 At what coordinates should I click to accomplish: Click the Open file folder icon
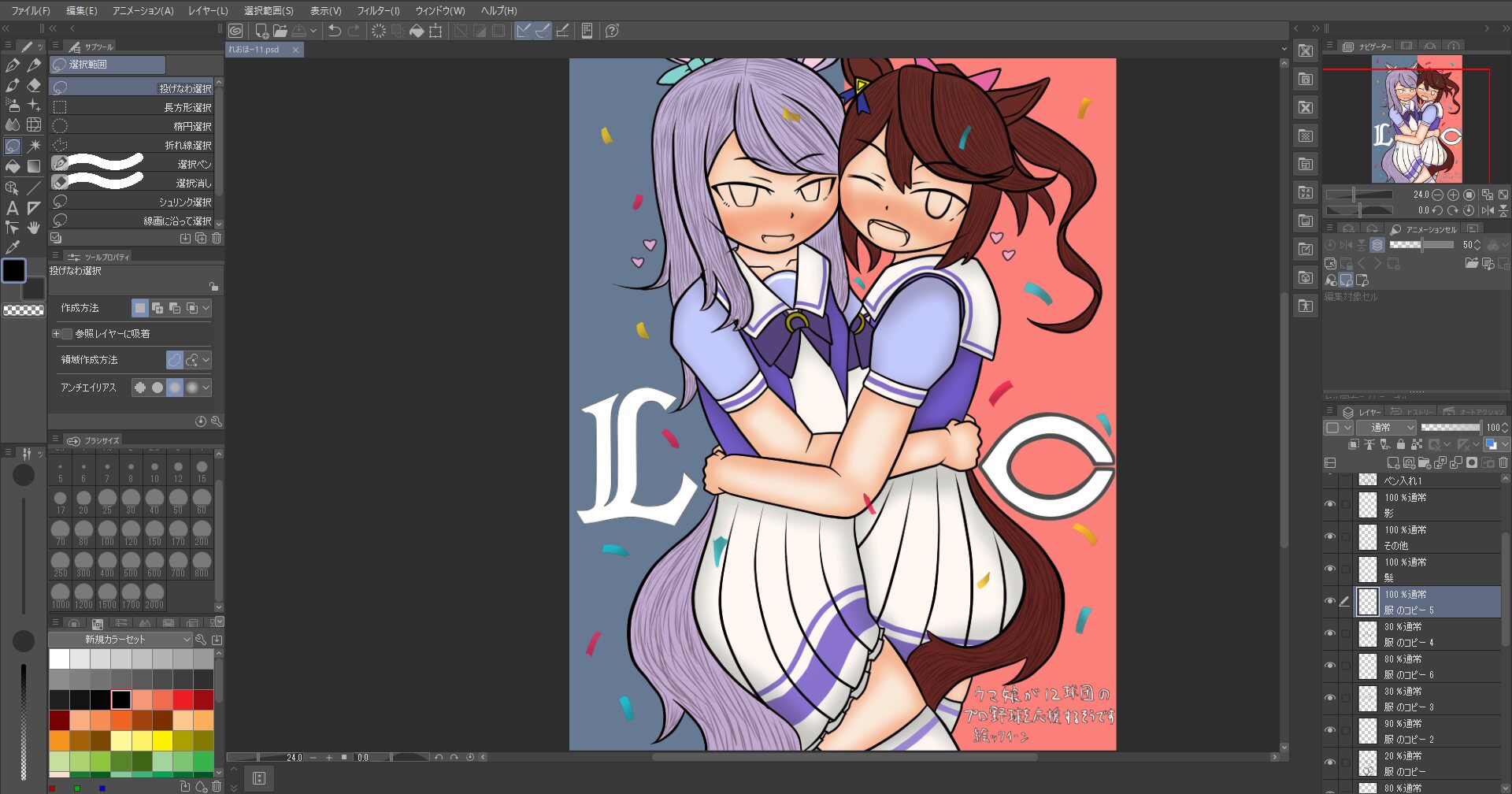point(280,31)
